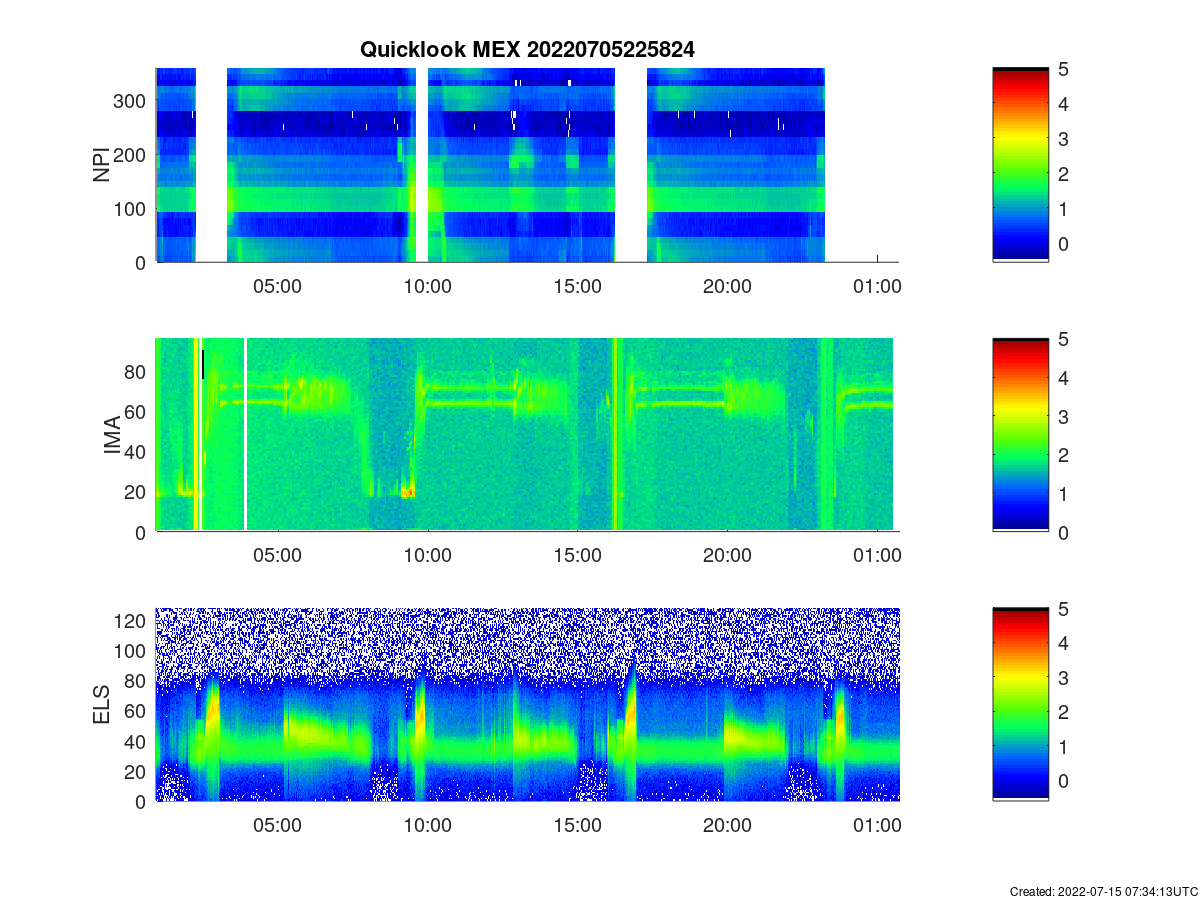
Task: Click the 'Created: 2022-07-15 07:34:13UTC' timestamp
Action: pyautogui.click(x=1103, y=891)
